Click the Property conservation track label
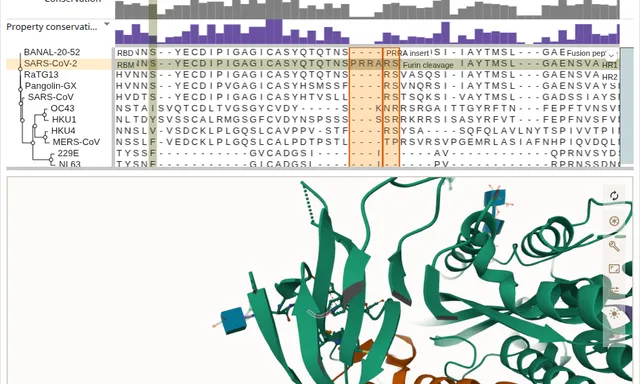Viewport: 640px width, 384px height. (52, 27)
